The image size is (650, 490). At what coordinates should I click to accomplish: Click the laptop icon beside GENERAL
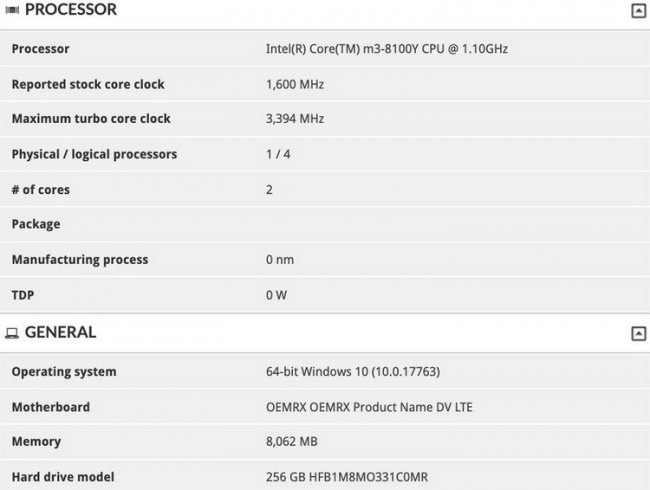click(x=12, y=333)
